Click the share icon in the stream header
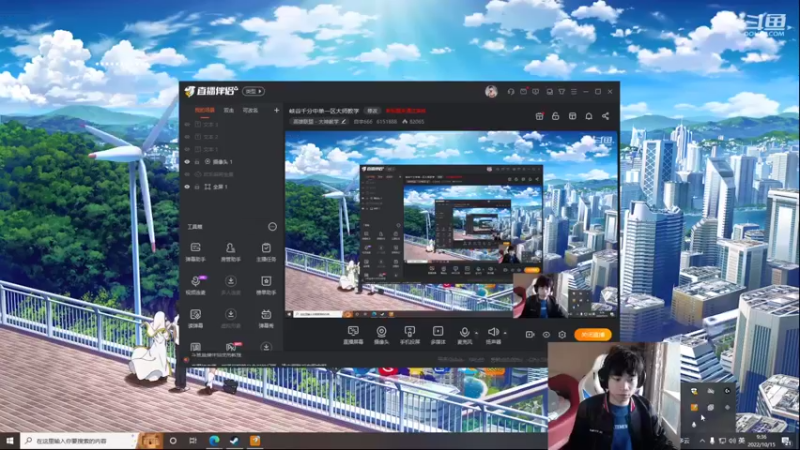The height and width of the screenshot is (450, 800). point(605,116)
